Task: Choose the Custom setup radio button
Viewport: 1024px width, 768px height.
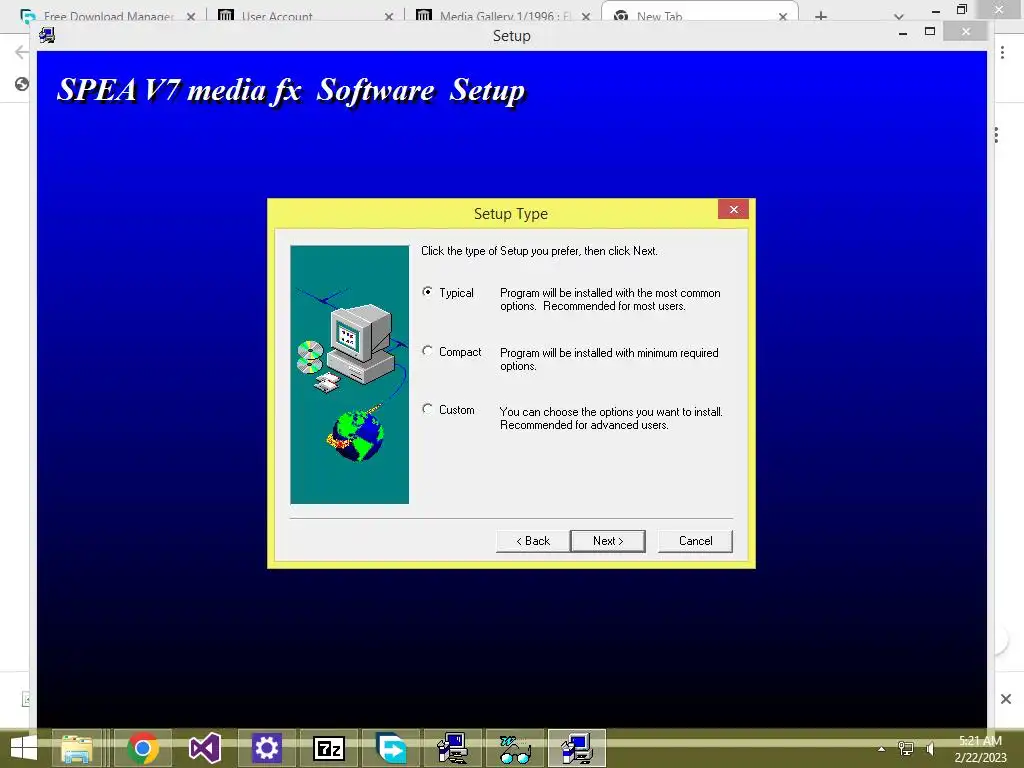Action: coord(427,409)
